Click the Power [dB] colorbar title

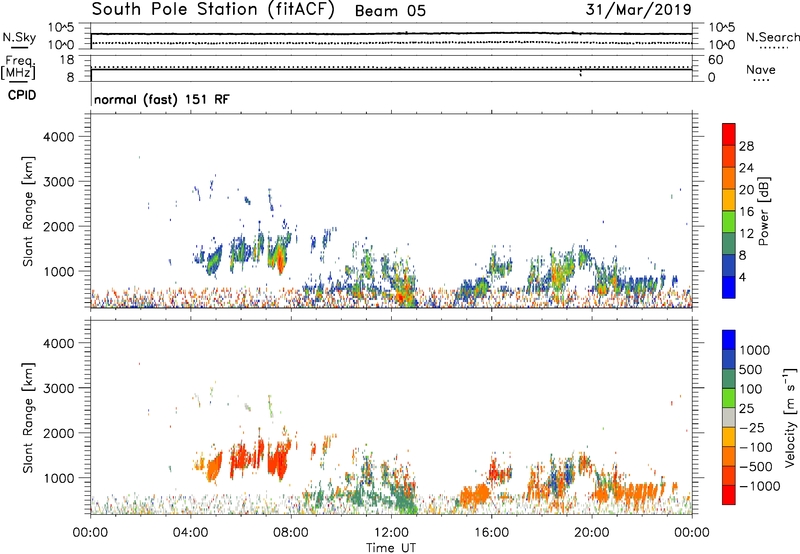(764, 211)
